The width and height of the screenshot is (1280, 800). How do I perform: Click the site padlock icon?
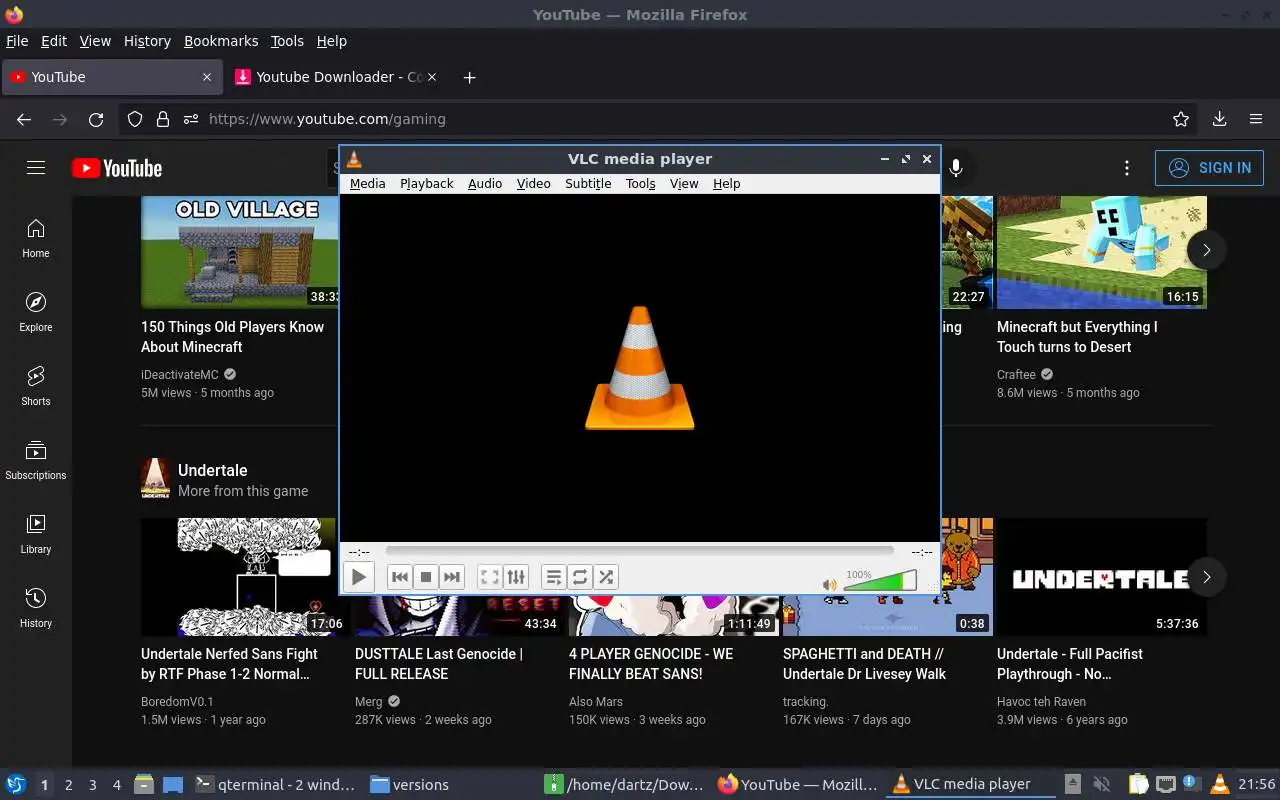(162, 119)
